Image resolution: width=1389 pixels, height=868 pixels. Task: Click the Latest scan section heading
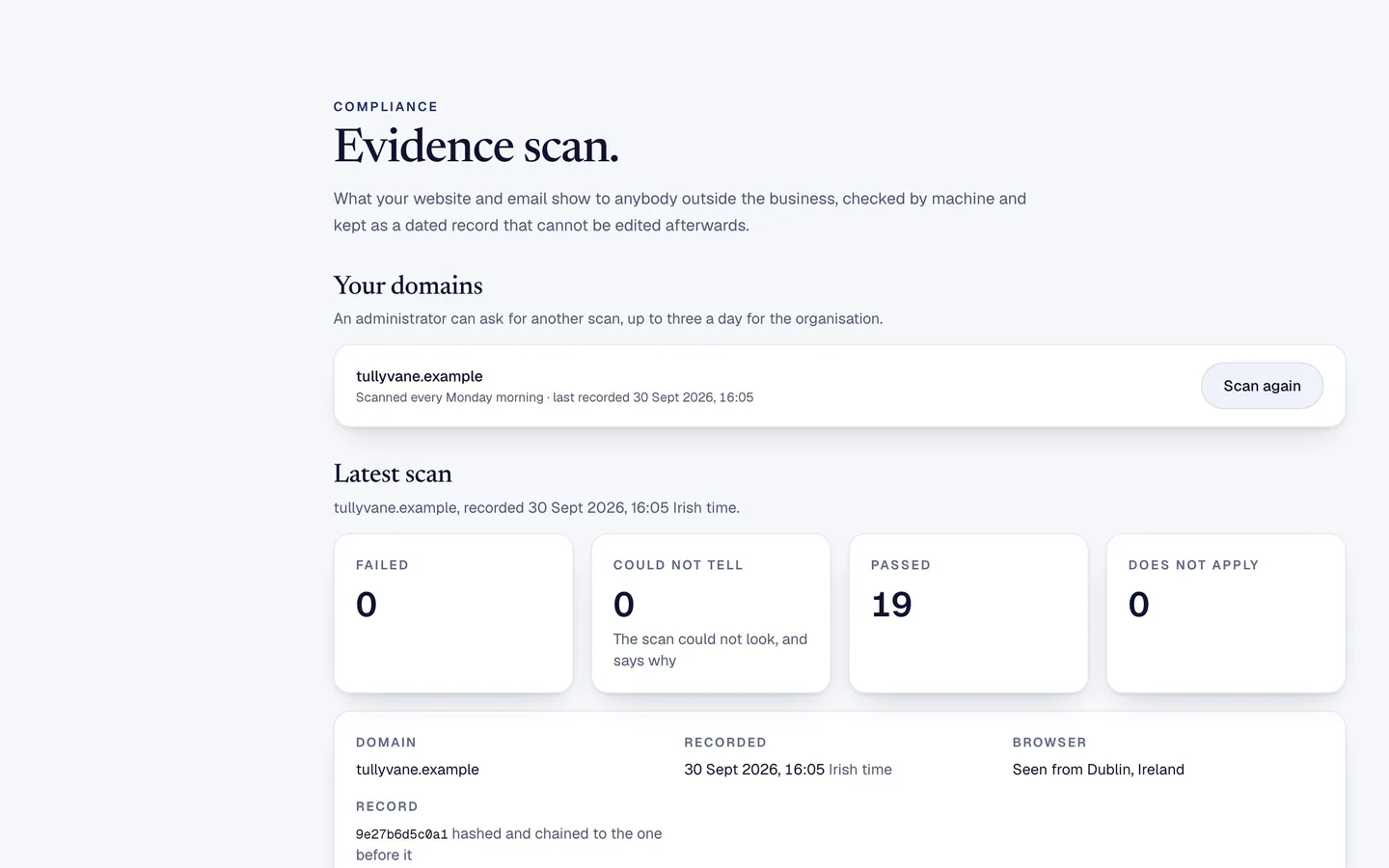pyautogui.click(x=393, y=474)
